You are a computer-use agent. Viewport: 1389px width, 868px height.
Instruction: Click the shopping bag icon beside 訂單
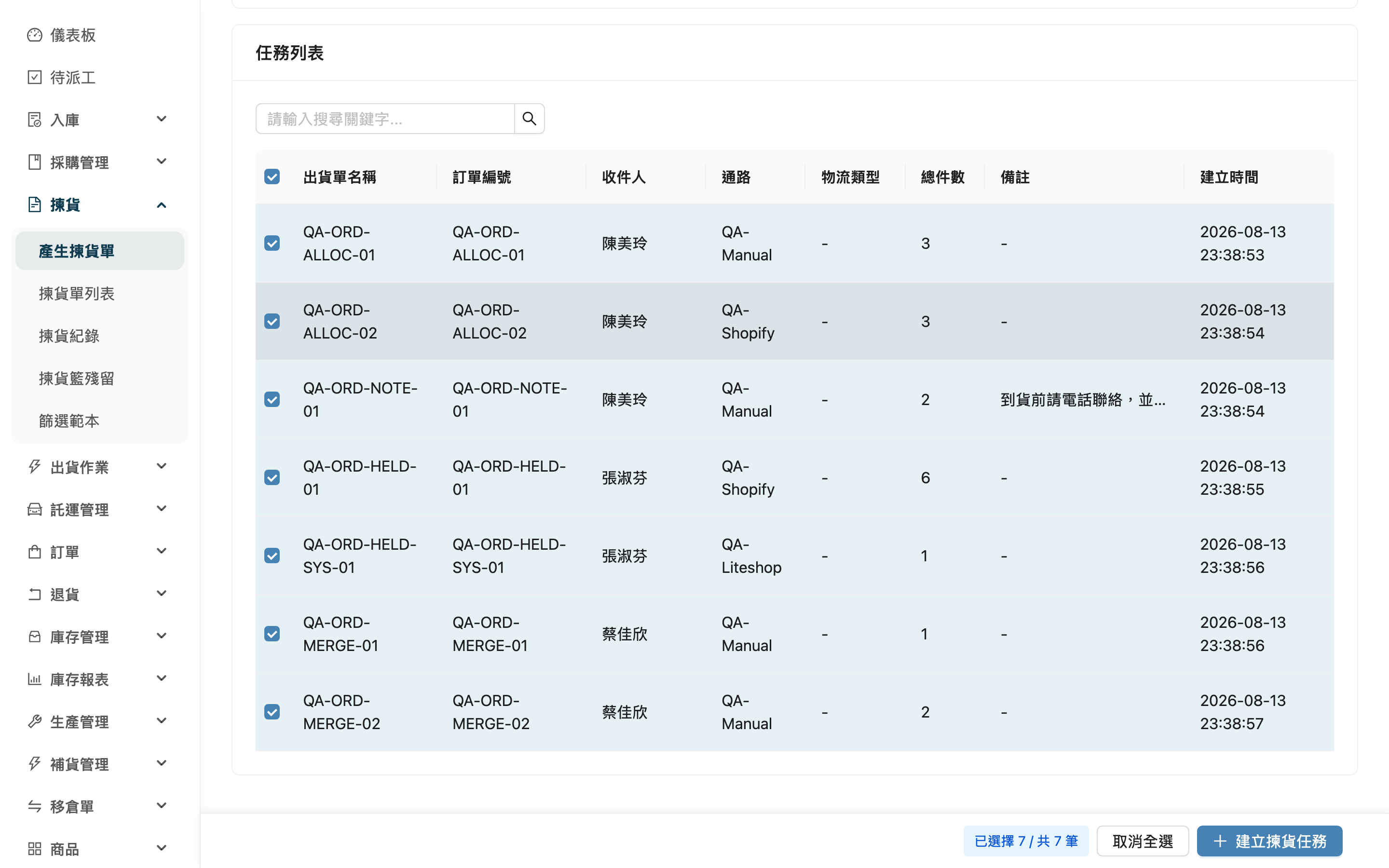(34, 552)
